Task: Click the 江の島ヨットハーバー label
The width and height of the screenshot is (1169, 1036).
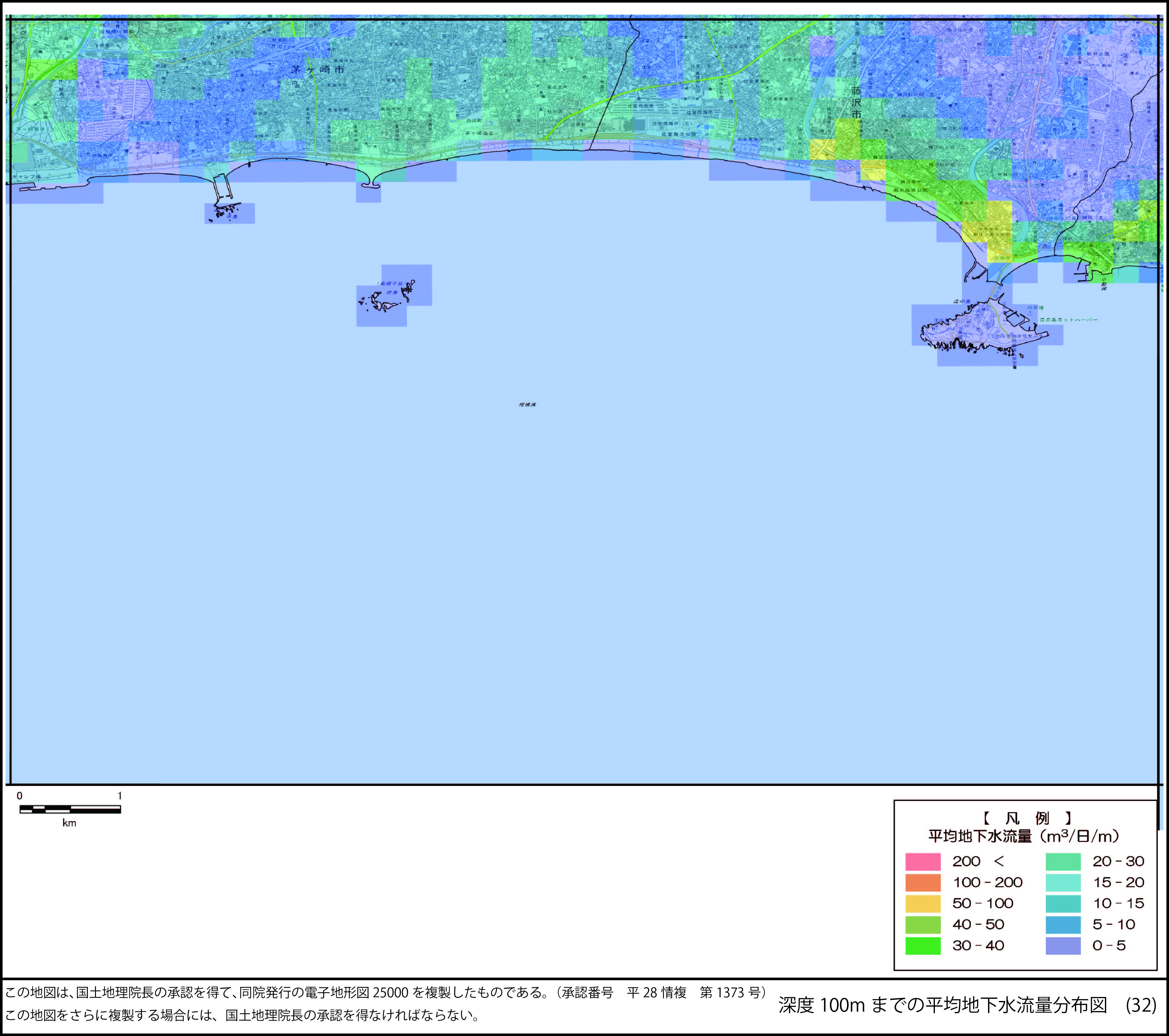Action: (x=1068, y=320)
